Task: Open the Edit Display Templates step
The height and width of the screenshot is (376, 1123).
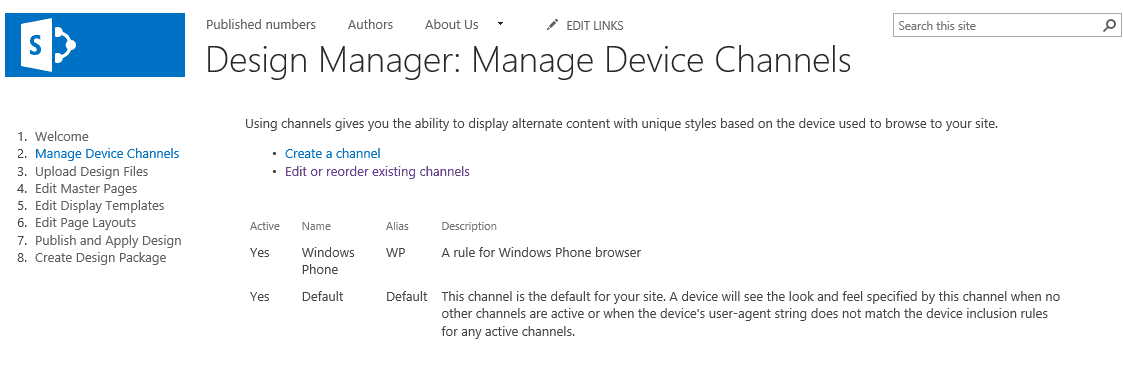Action: pyautogui.click(x=100, y=206)
